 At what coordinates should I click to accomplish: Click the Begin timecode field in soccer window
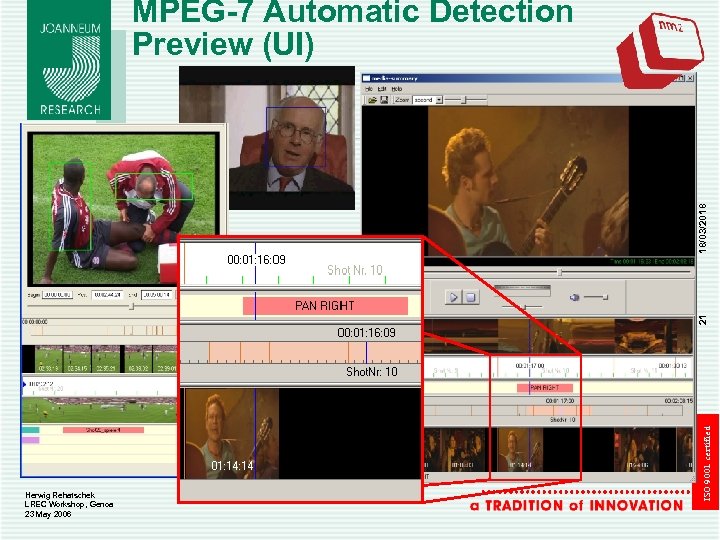(57, 295)
